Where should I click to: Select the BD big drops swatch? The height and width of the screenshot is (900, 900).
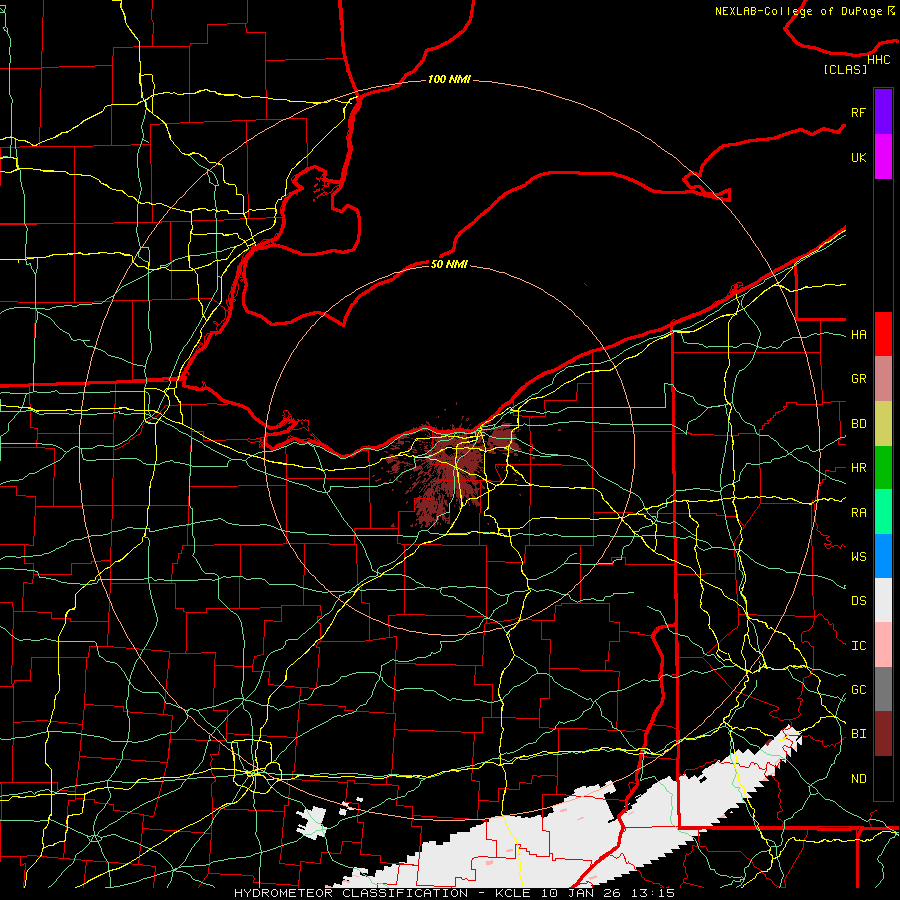(x=883, y=424)
